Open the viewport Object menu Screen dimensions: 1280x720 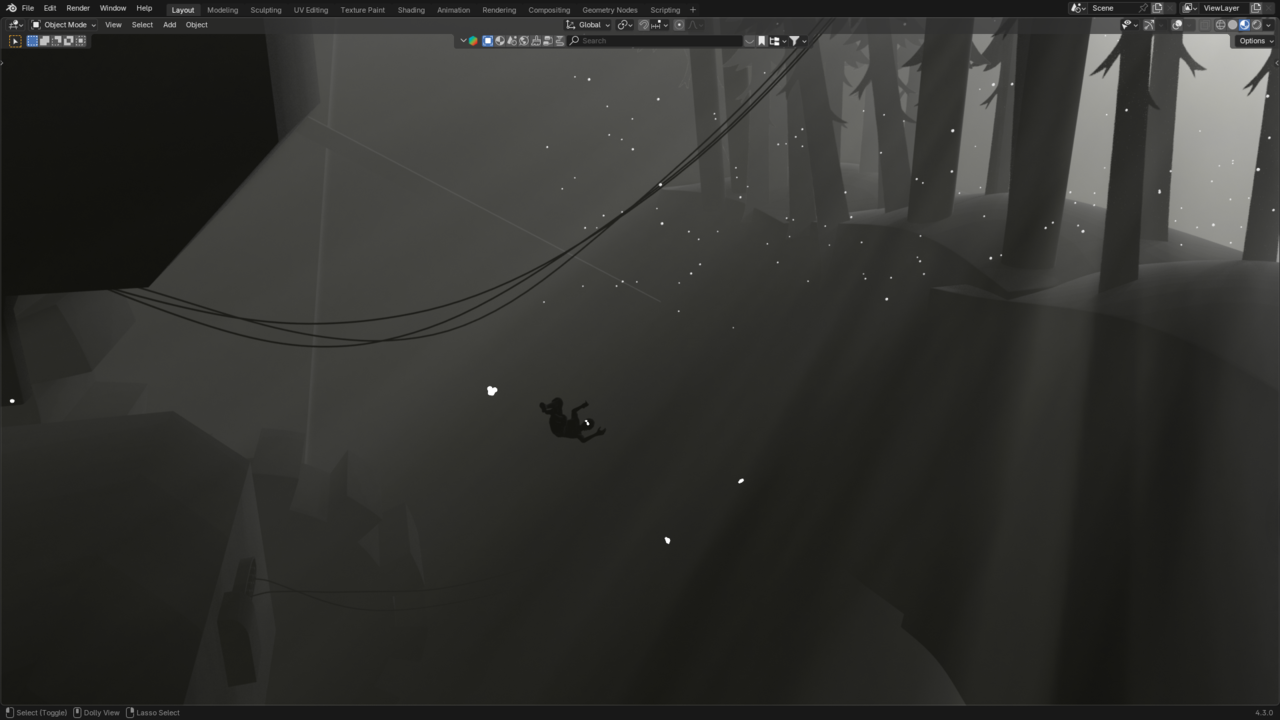[197, 25]
